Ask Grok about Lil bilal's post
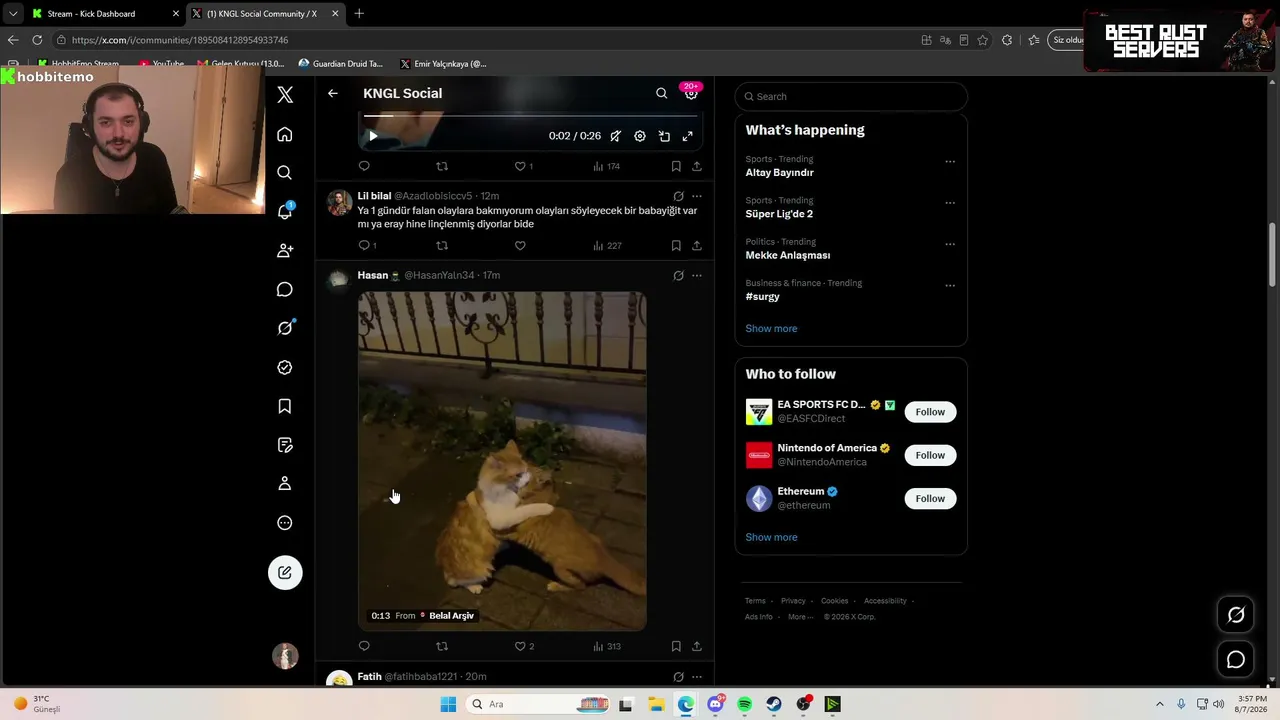This screenshot has width=1280, height=720. coord(678,196)
